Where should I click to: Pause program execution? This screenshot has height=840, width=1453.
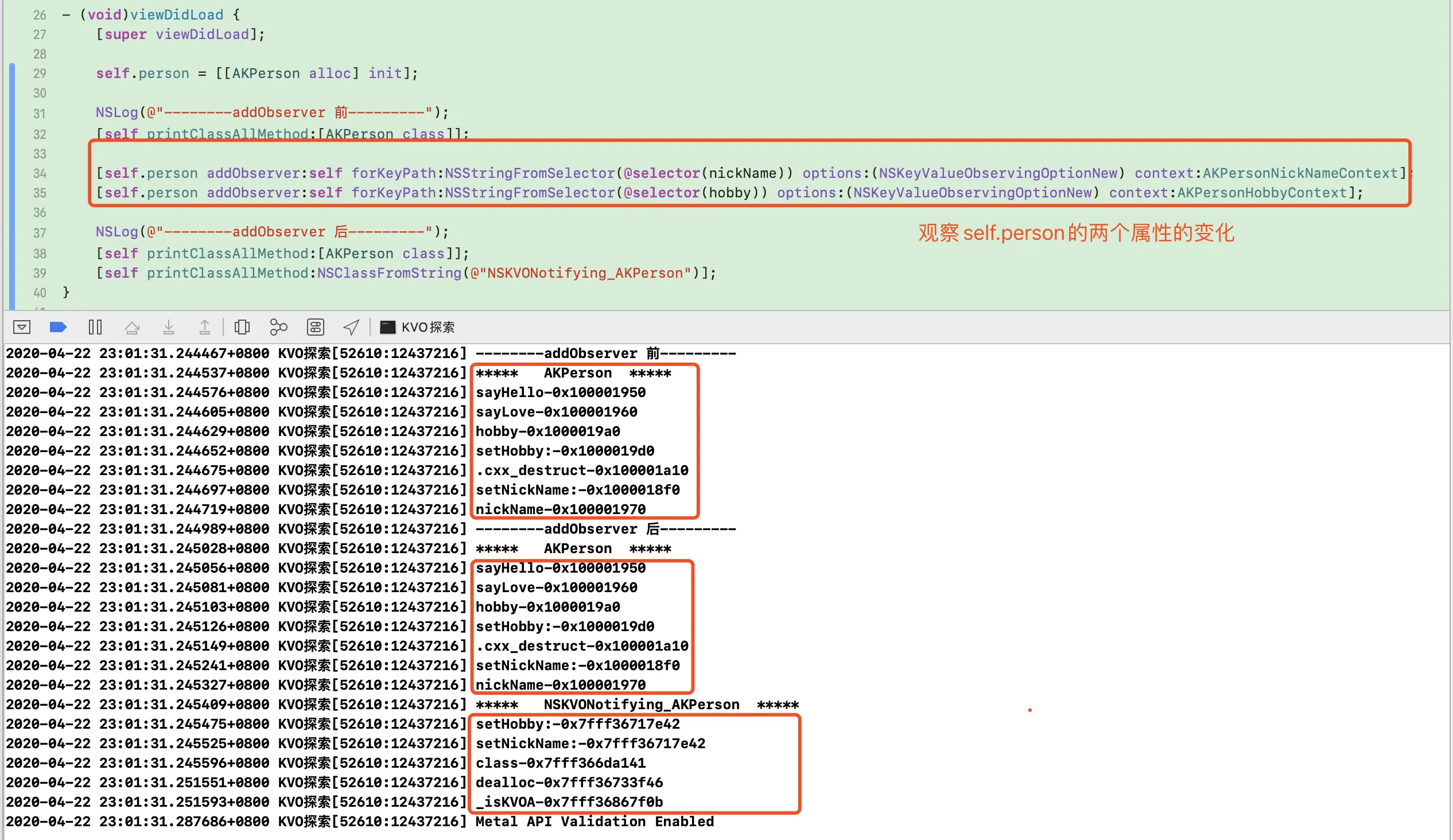click(95, 328)
